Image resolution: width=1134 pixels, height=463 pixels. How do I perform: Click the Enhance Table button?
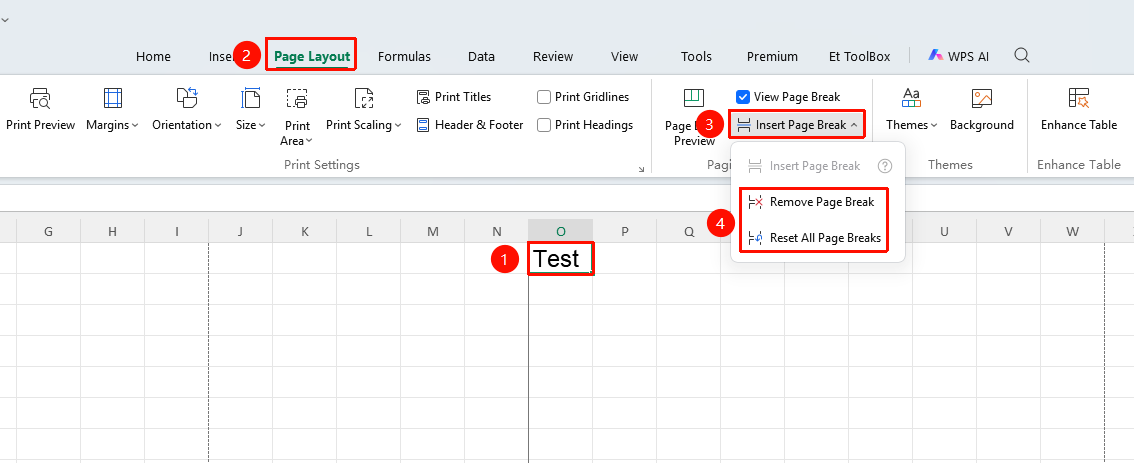click(x=1078, y=109)
